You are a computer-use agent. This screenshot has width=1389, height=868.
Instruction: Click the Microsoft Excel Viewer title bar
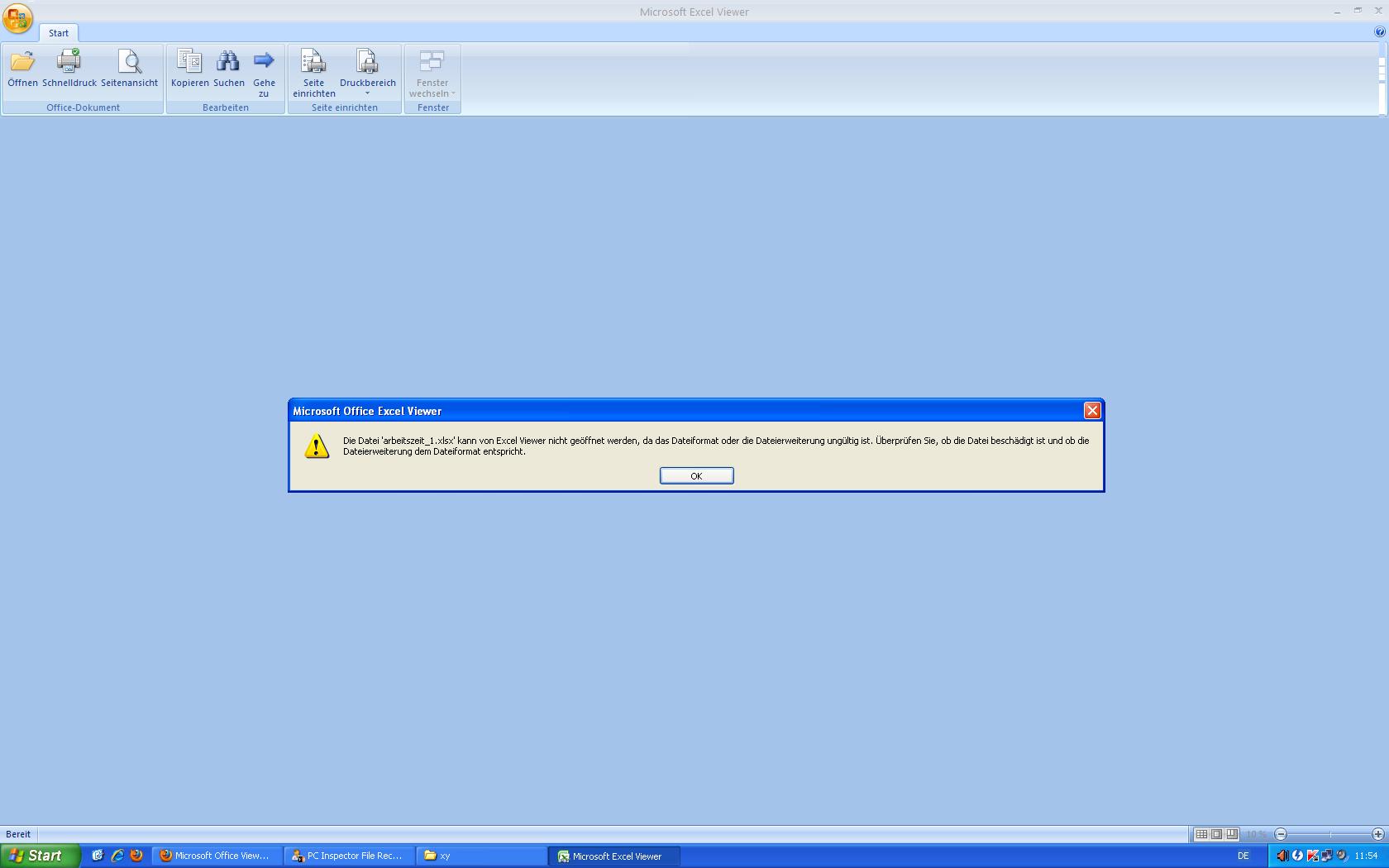pyautogui.click(x=694, y=12)
